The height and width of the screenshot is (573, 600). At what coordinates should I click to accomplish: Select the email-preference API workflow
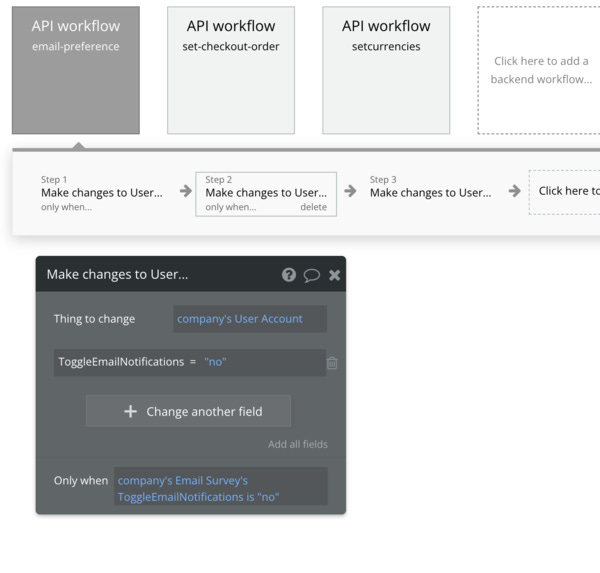(x=76, y=70)
